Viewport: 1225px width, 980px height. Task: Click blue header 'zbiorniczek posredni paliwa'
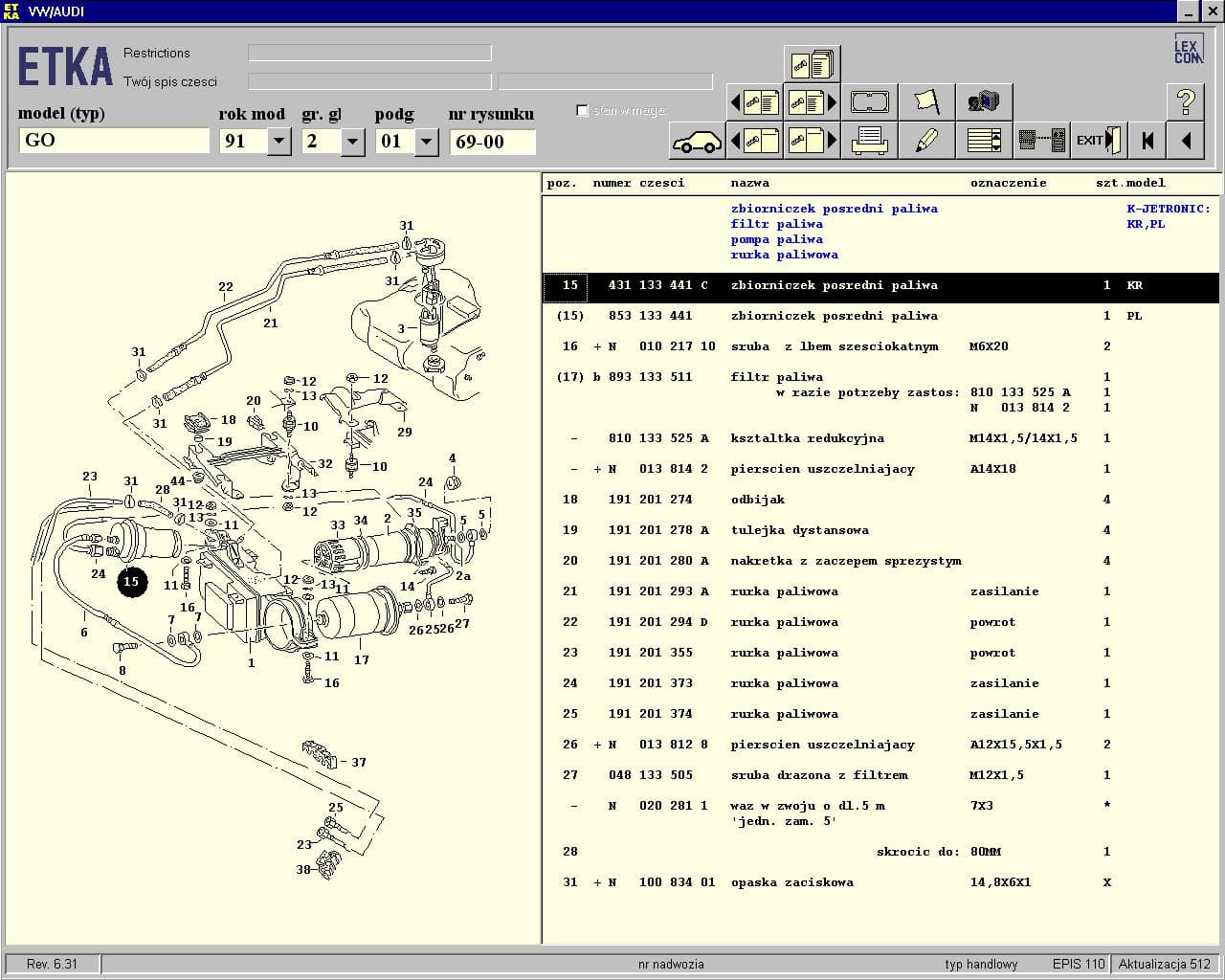pyautogui.click(x=834, y=209)
